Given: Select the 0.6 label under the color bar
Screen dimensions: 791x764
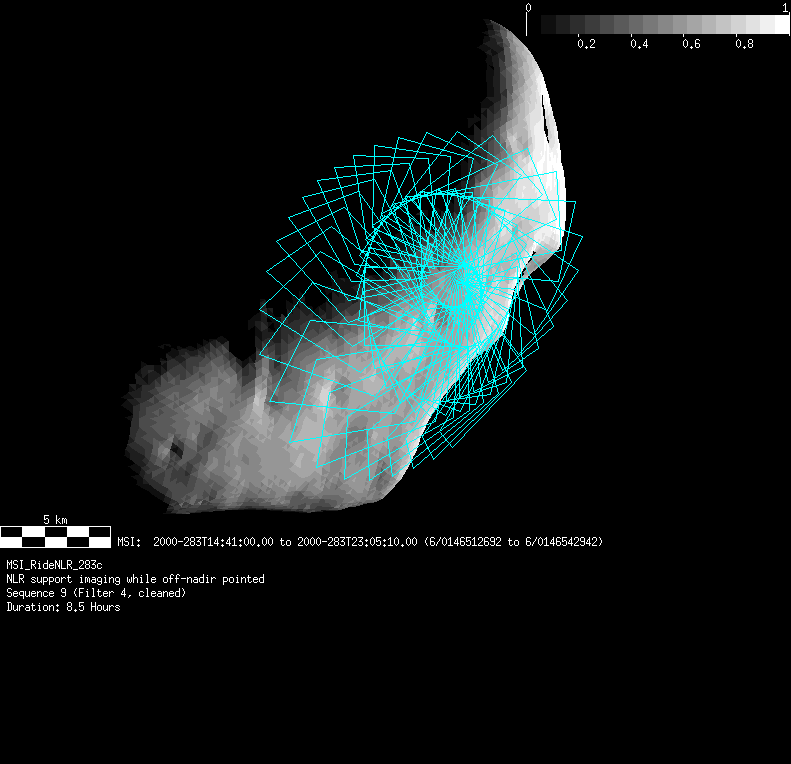Looking at the screenshot, I should pyautogui.click(x=691, y=44).
